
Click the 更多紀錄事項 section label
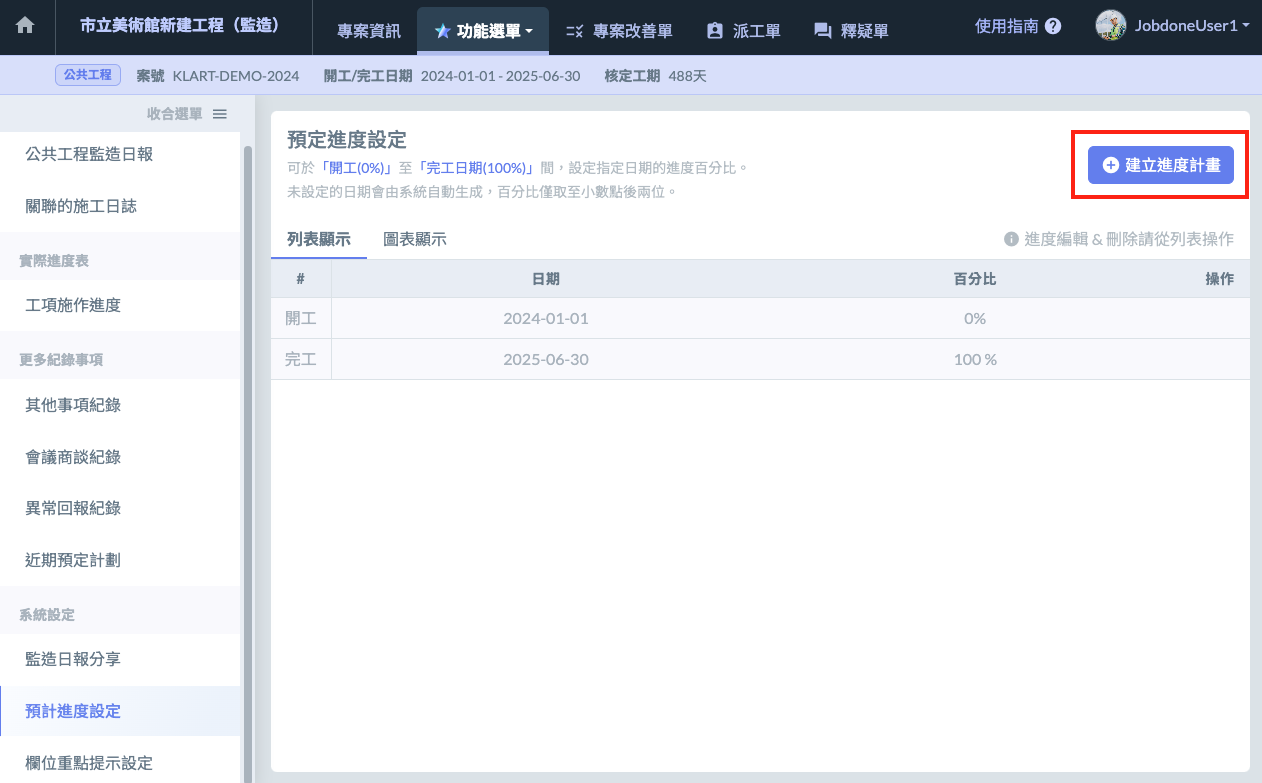tap(61, 360)
